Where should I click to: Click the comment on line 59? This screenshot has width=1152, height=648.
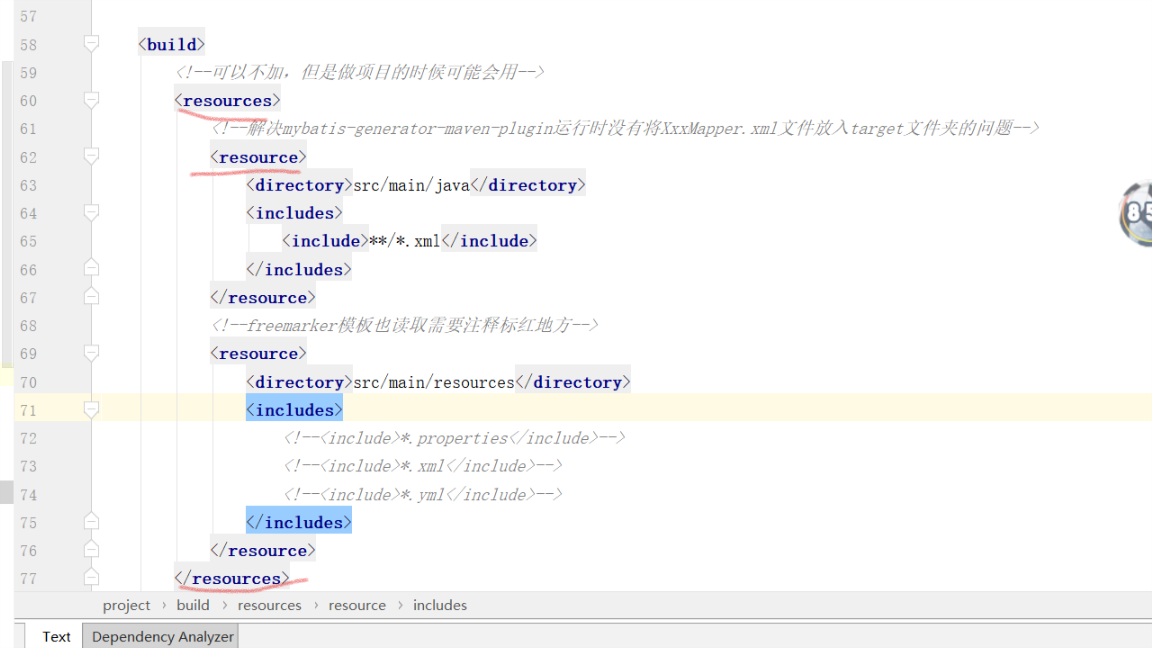coord(359,72)
